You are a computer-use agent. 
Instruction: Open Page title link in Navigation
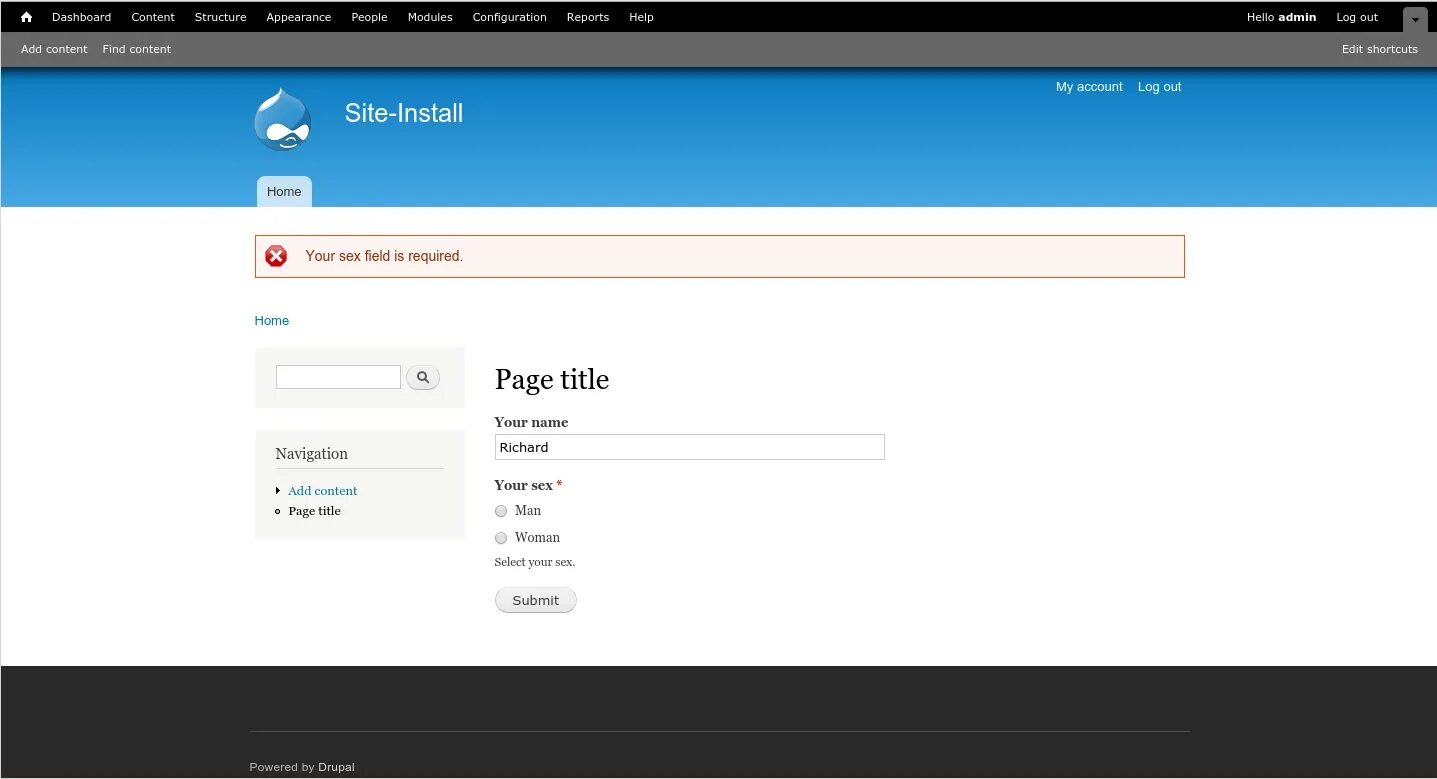(x=315, y=511)
